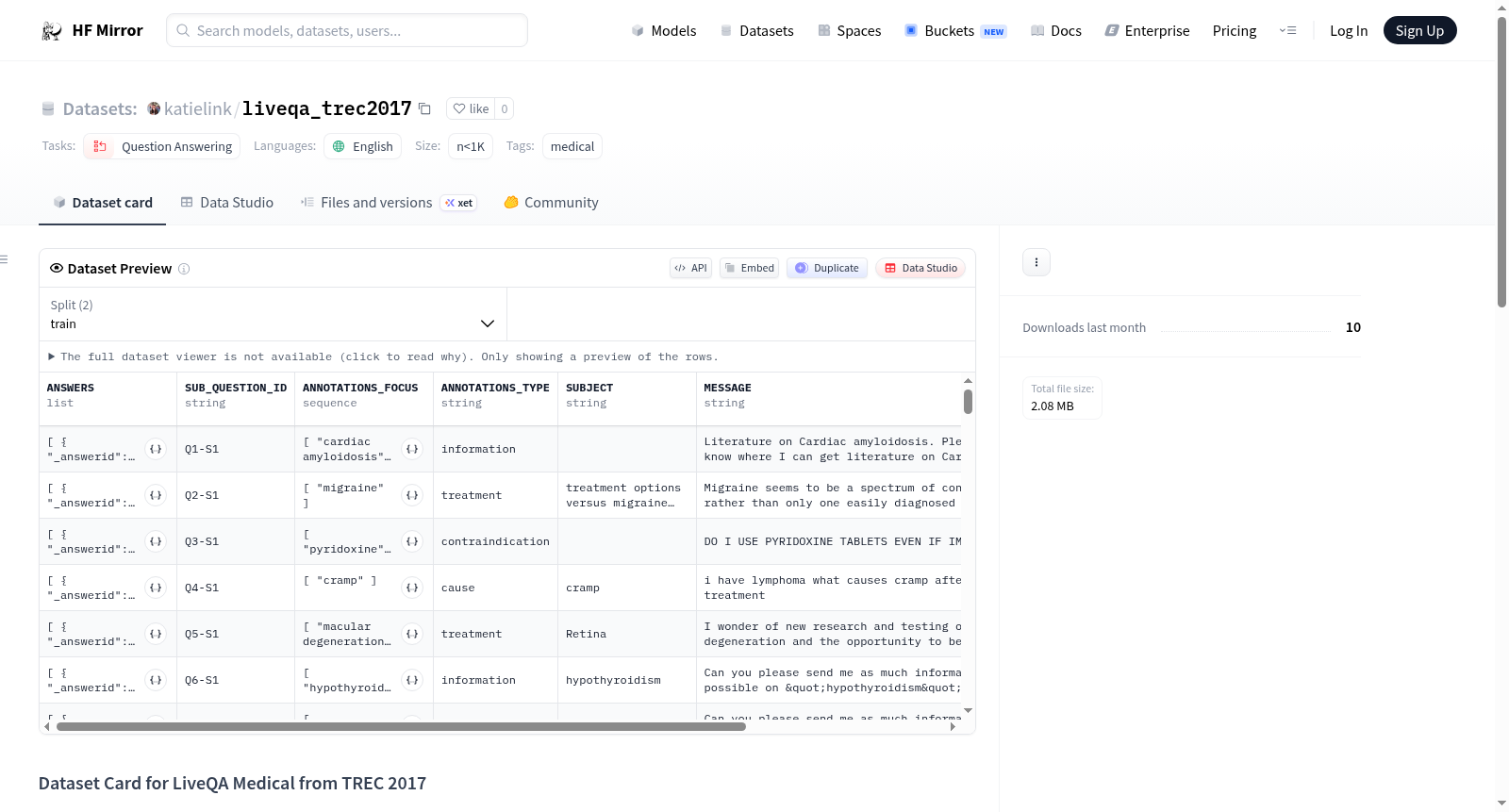Filter by Question Answering task tag
The height and width of the screenshot is (812, 1509).
[x=162, y=146]
